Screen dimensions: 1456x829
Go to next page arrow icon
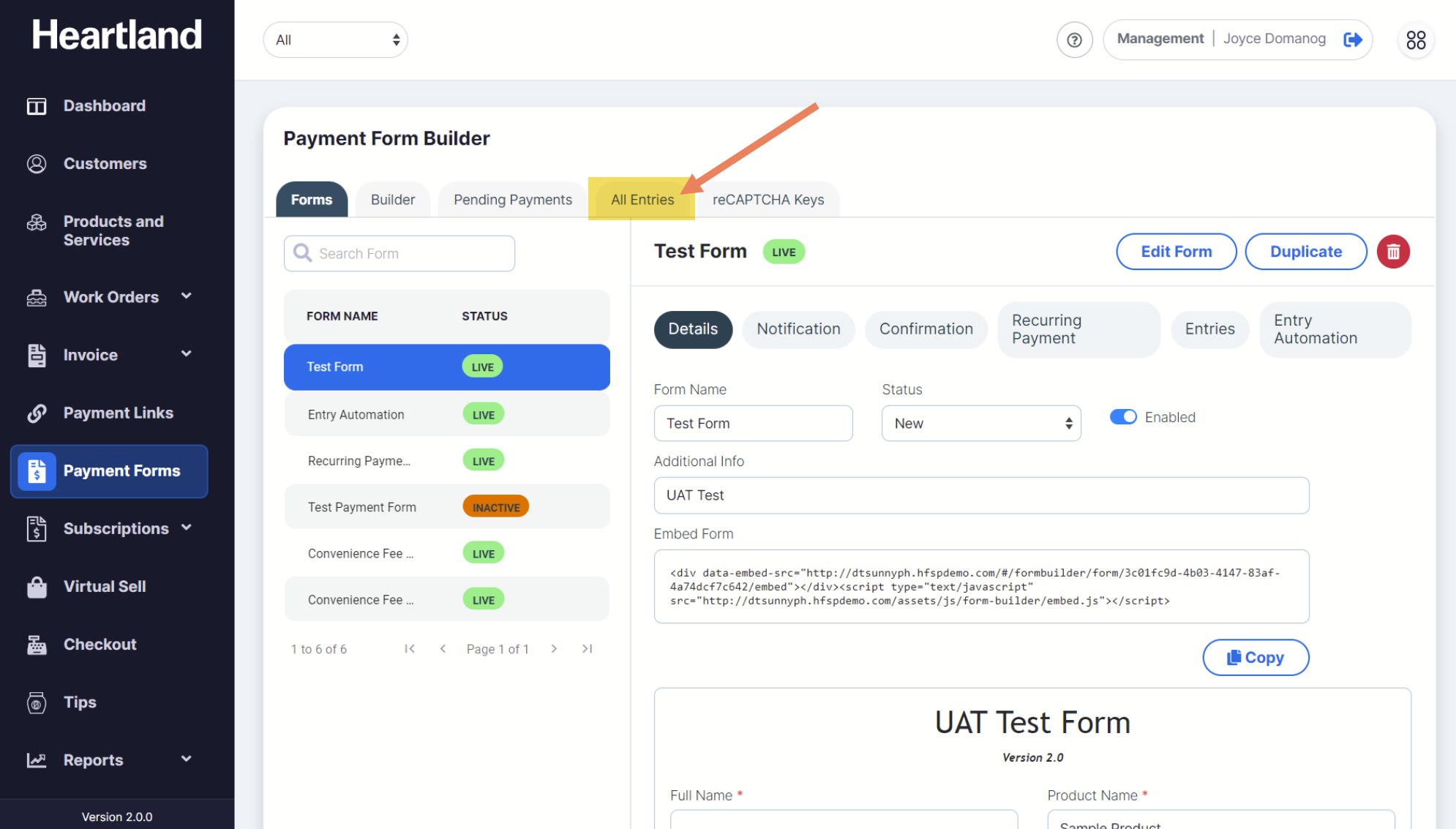tap(554, 648)
